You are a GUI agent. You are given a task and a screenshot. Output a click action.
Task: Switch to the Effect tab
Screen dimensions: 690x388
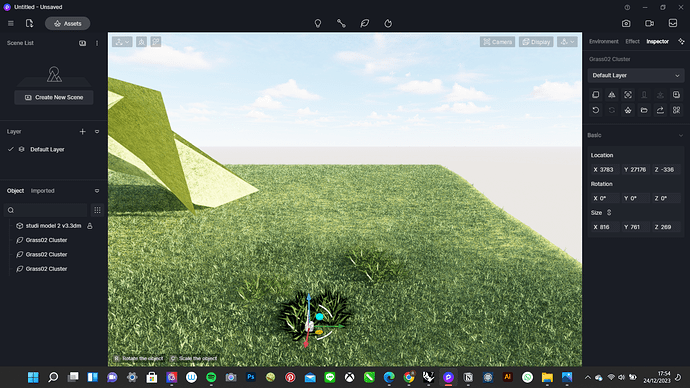tap(632, 41)
